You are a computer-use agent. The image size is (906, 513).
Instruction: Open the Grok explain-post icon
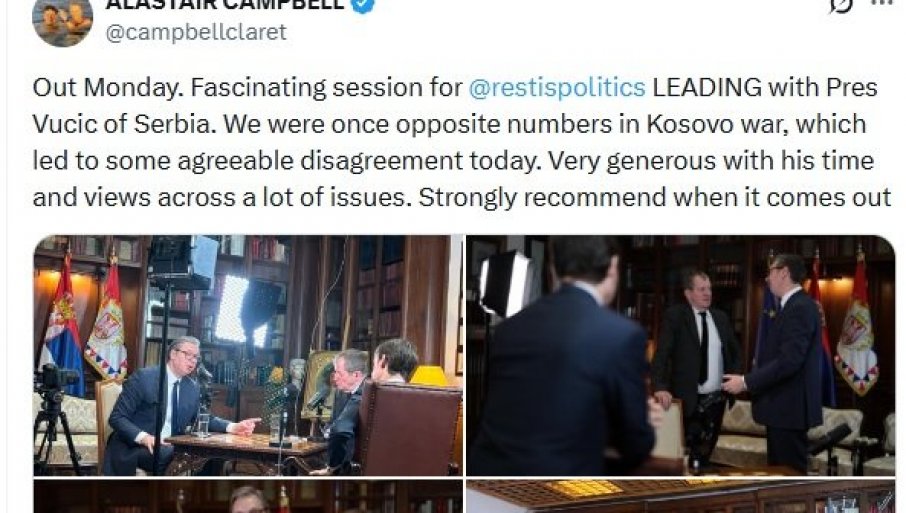click(x=841, y=5)
